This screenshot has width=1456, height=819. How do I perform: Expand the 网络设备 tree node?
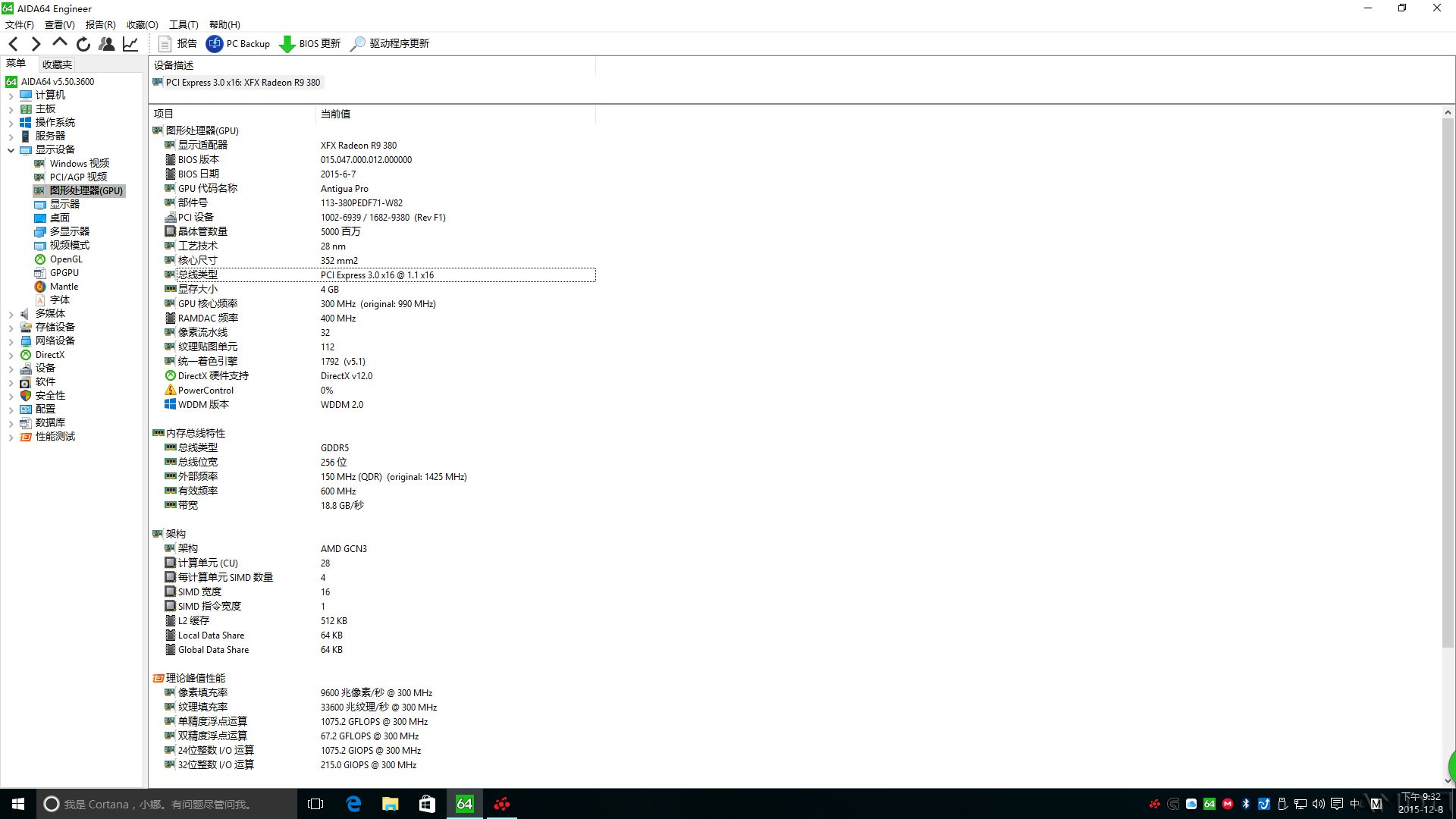point(11,341)
